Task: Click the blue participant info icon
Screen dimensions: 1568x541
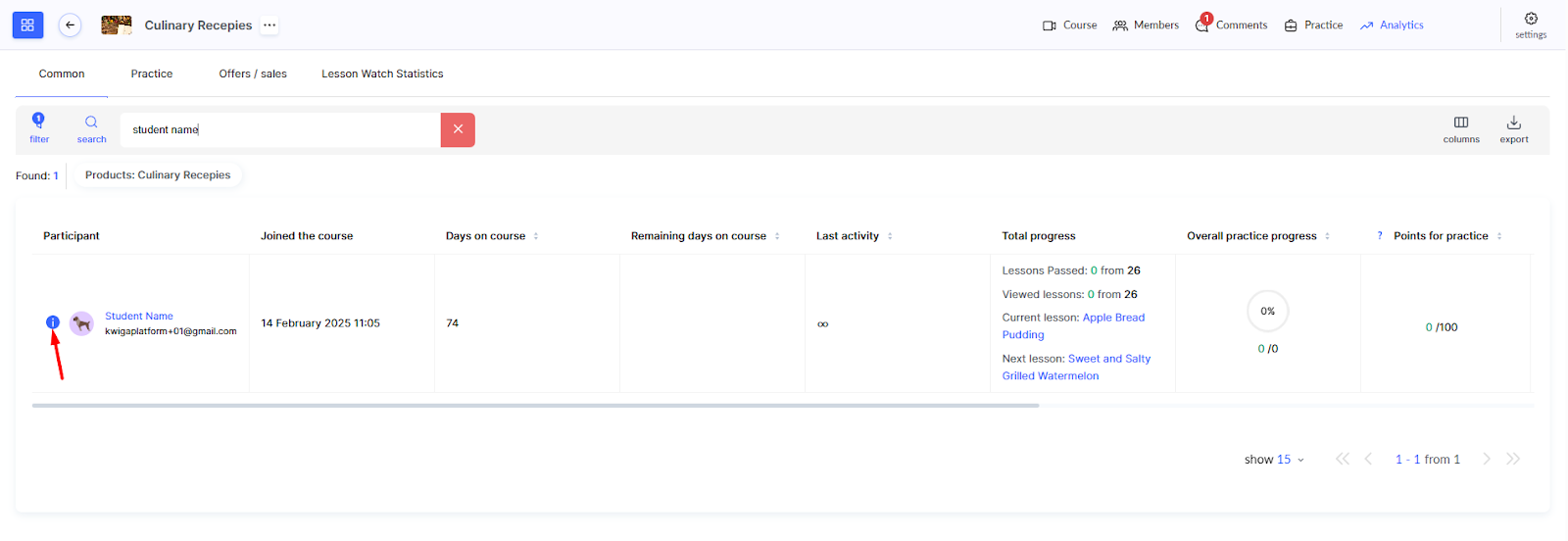Action: click(x=53, y=322)
